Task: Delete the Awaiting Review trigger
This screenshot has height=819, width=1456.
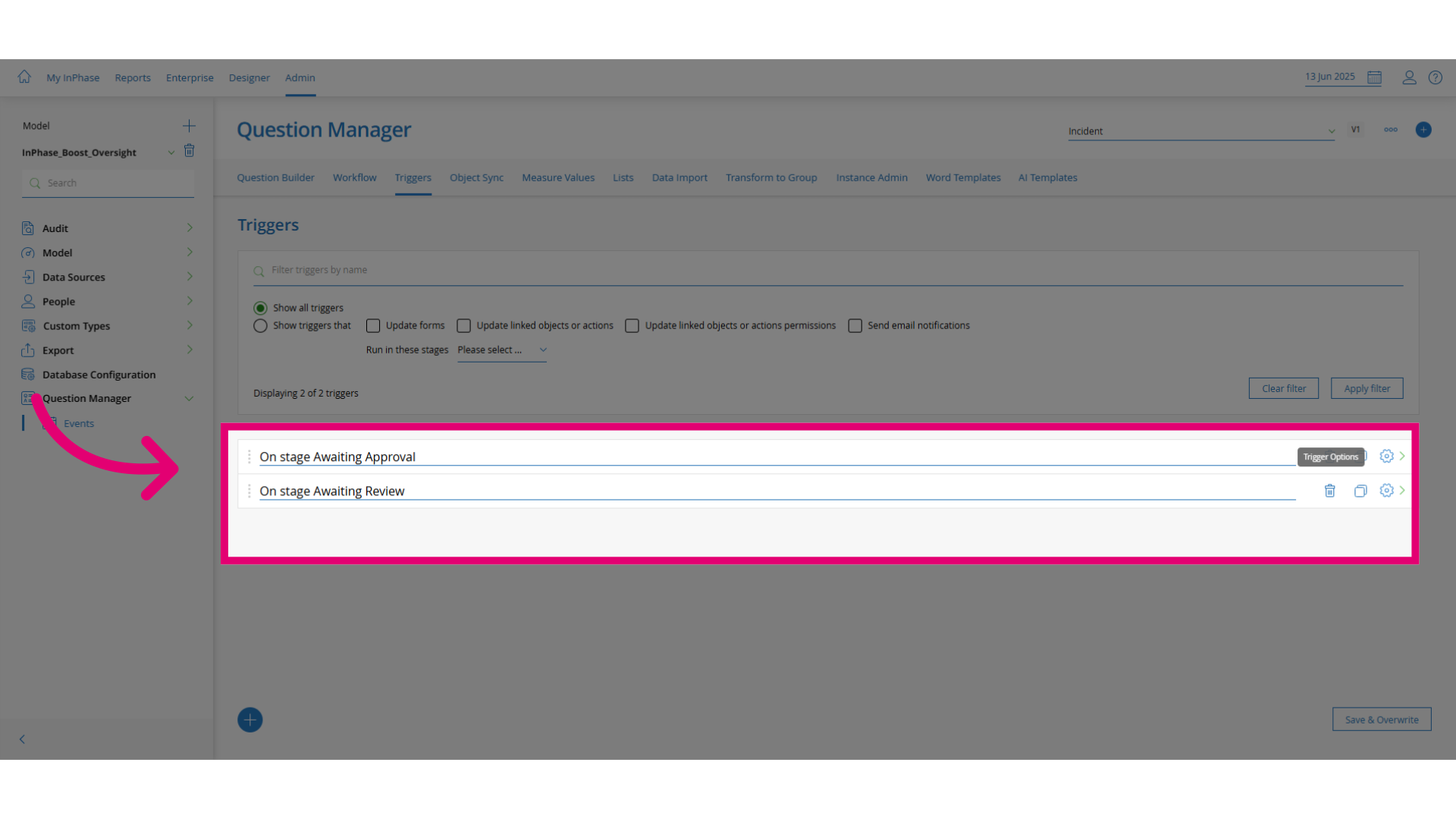Action: click(1329, 491)
